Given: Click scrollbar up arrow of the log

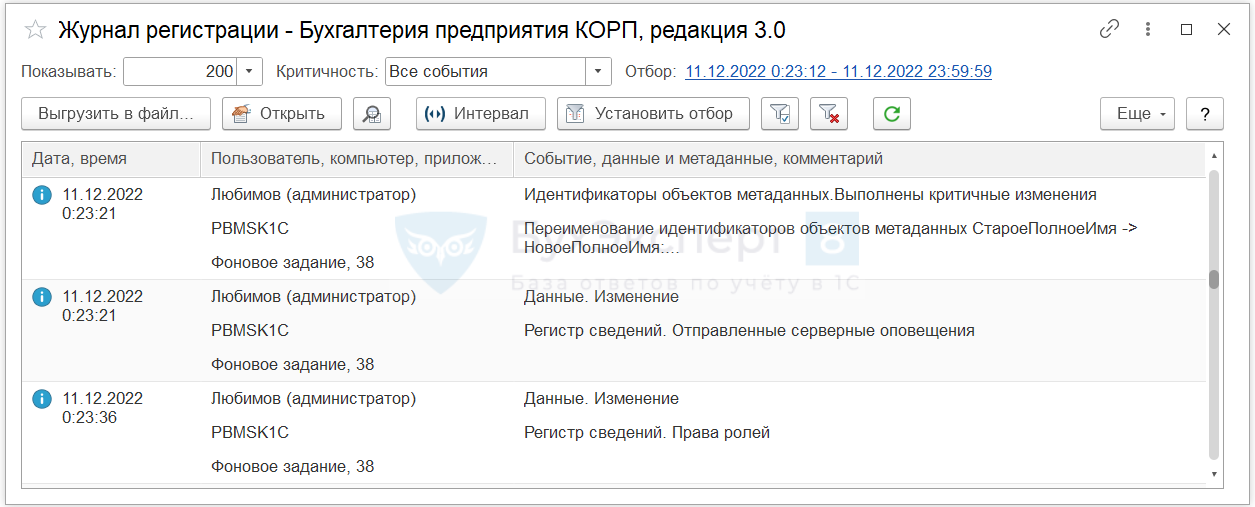Looking at the screenshot, I should pyautogui.click(x=1214, y=155).
